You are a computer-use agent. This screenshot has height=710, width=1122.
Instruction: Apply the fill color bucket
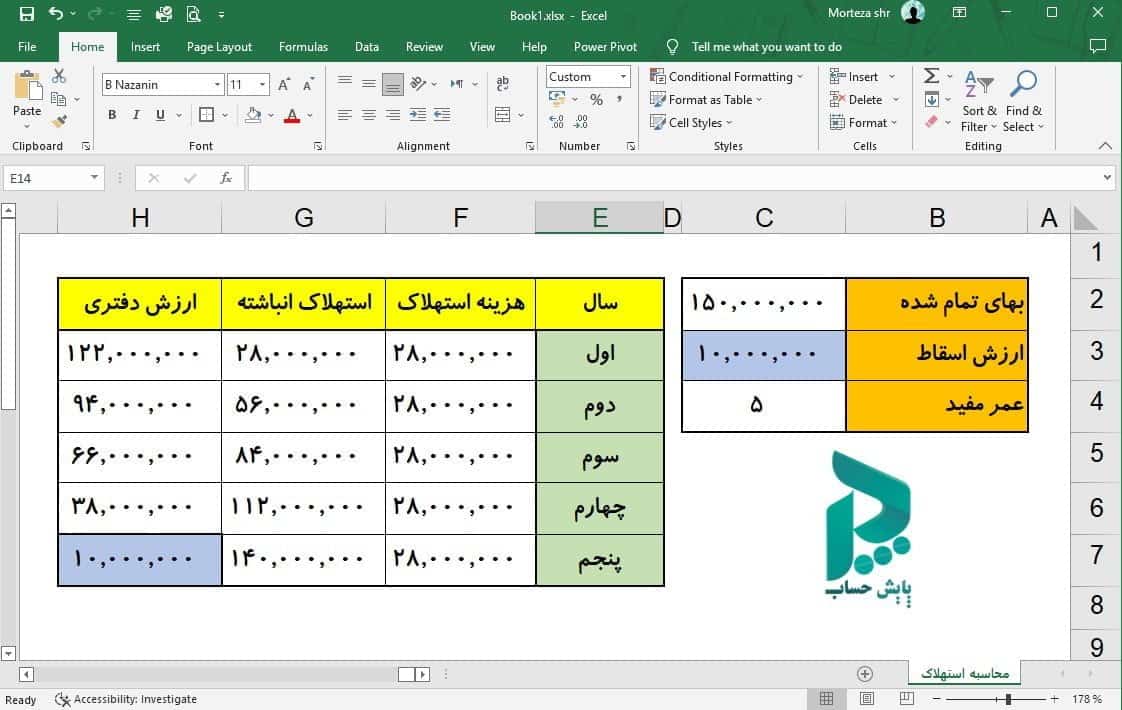(x=253, y=115)
